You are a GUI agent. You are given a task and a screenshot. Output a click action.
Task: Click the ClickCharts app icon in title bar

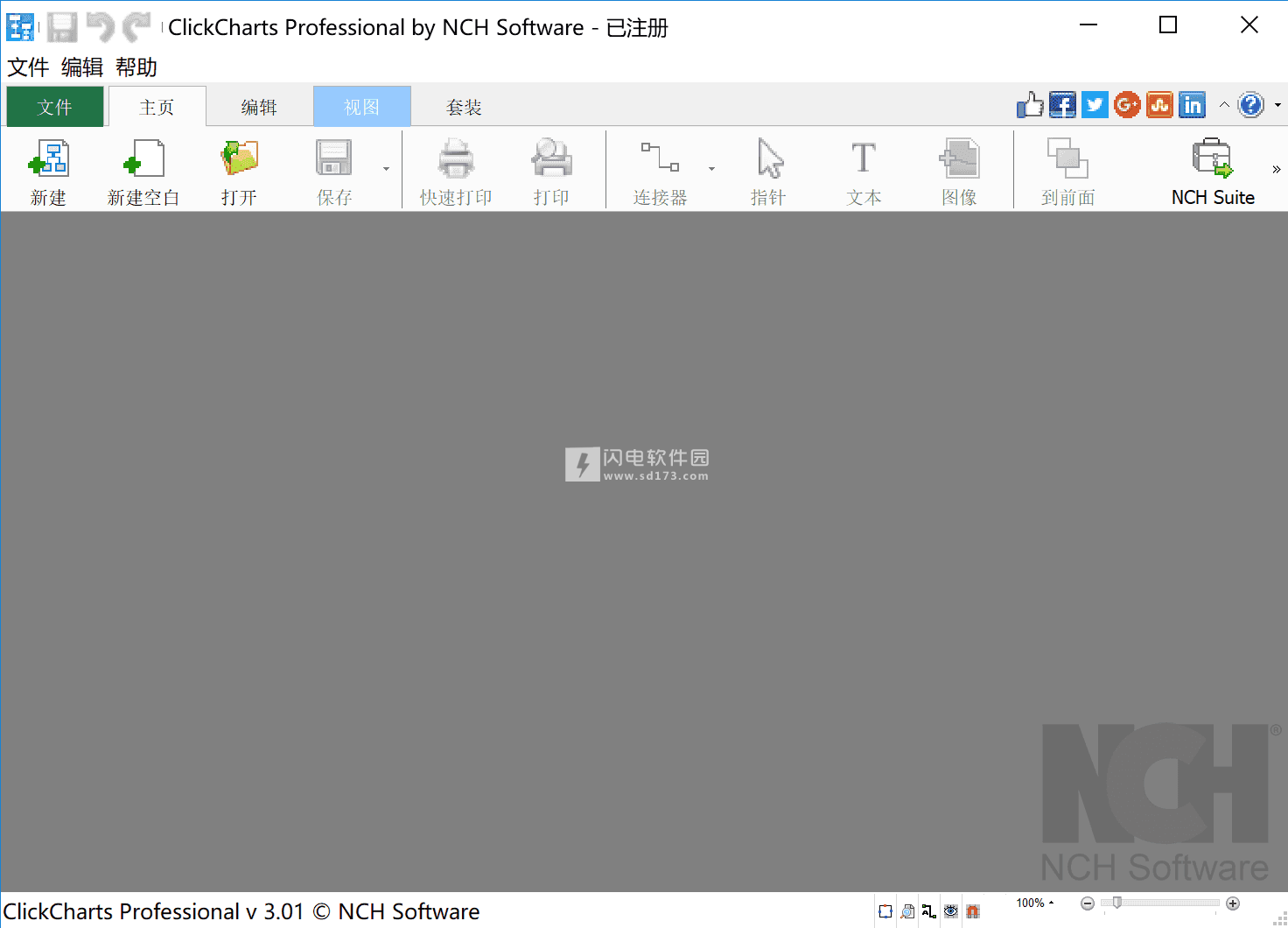pyautogui.click(x=20, y=27)
